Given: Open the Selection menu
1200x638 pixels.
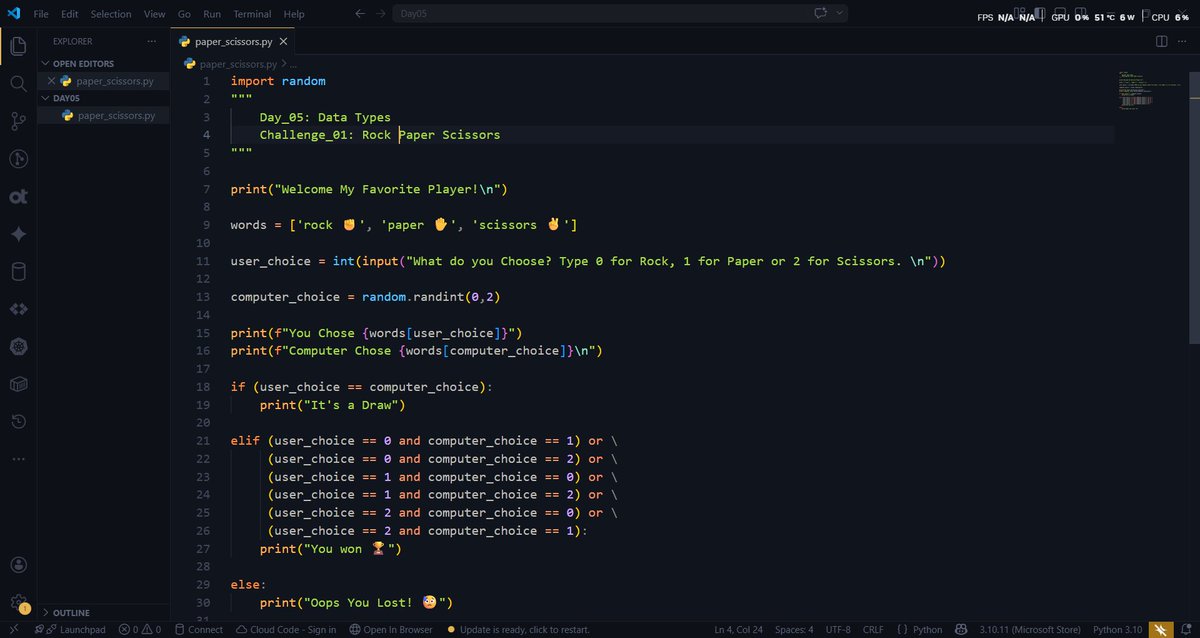Looking at the screenshot, I should tap(110, 14).
